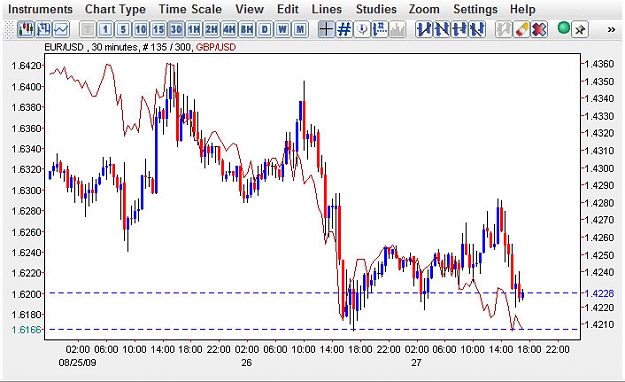
Task: Open the Studies menu
Action: click(x=376, y=9)
